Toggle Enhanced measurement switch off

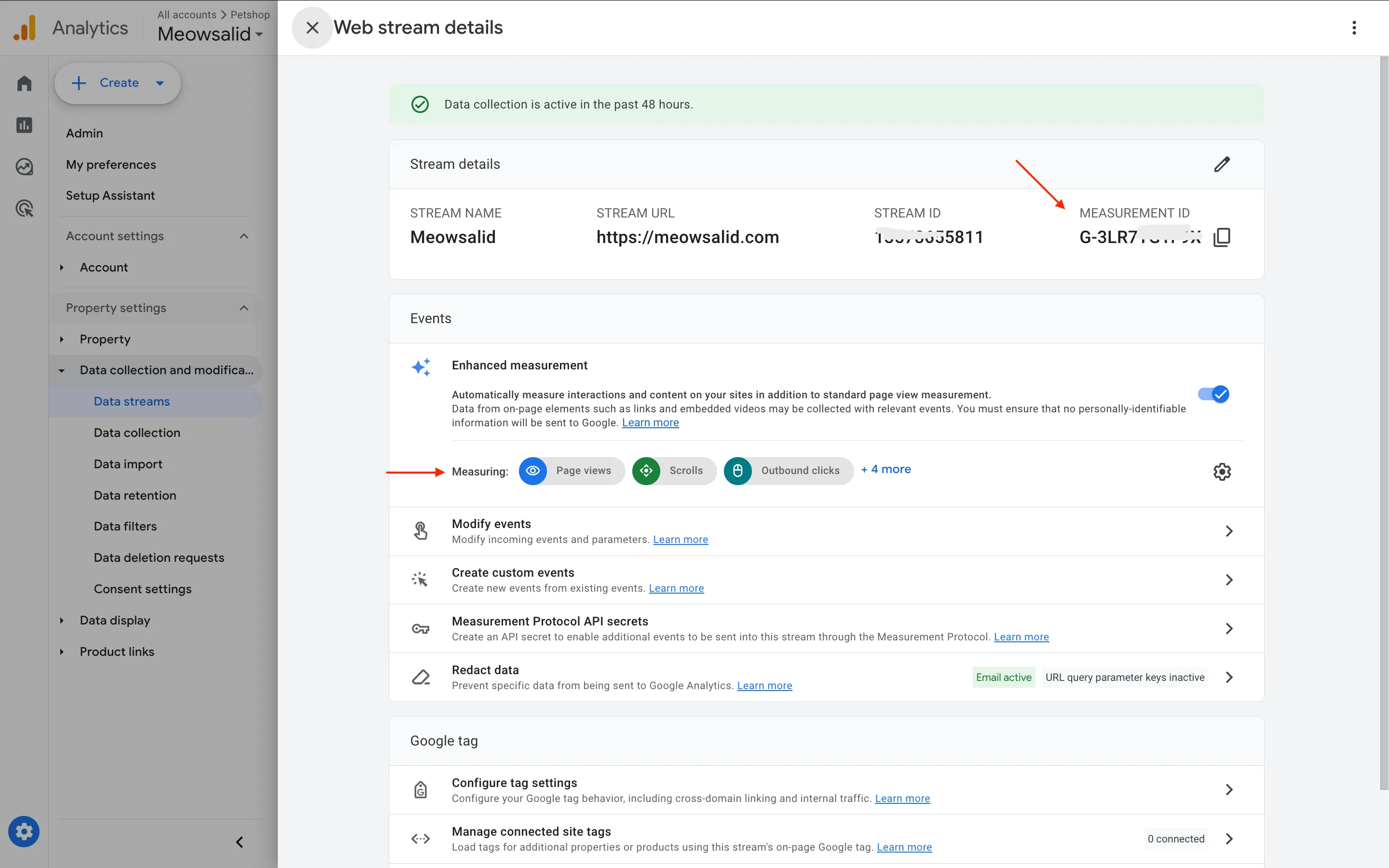tap(1213, 394)
